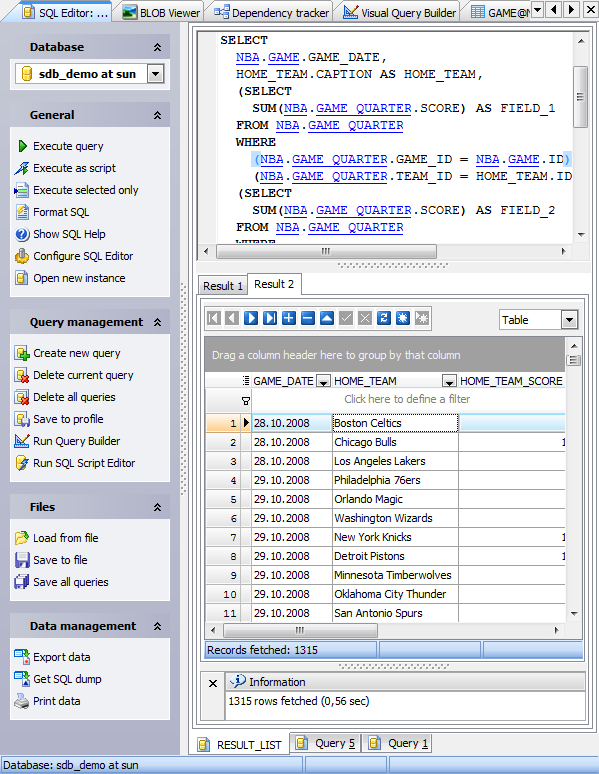Click the grid column chooser icon
This screenshot has width=599, height=774.
[x=246, y=381]
